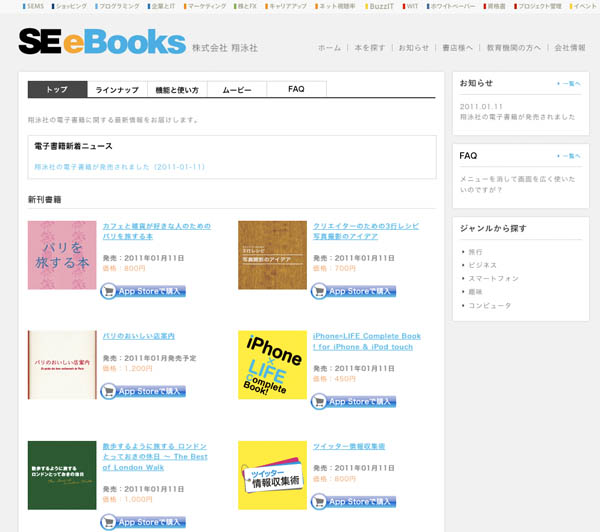Viewport: 600px width, 532px height.
Task: Click App Store button for パリのおいしい店案内
Action: coord(143,391)
